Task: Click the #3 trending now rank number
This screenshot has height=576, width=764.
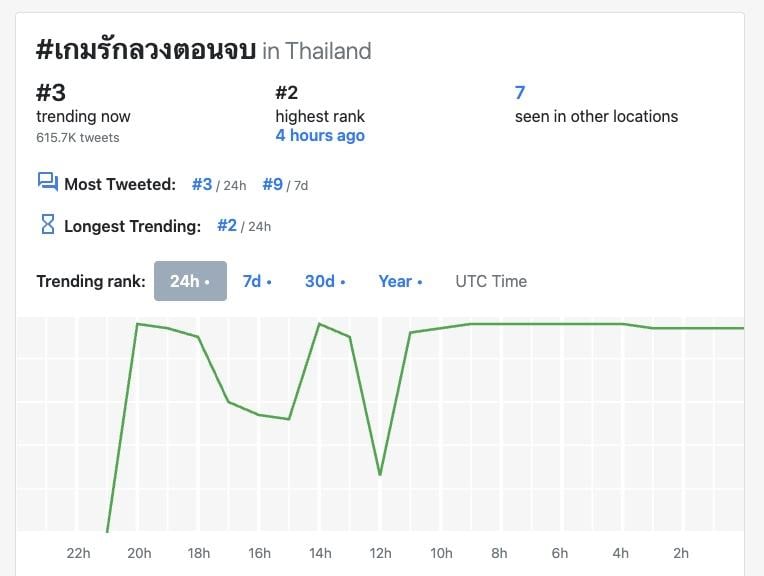Action: coord(51,93)
